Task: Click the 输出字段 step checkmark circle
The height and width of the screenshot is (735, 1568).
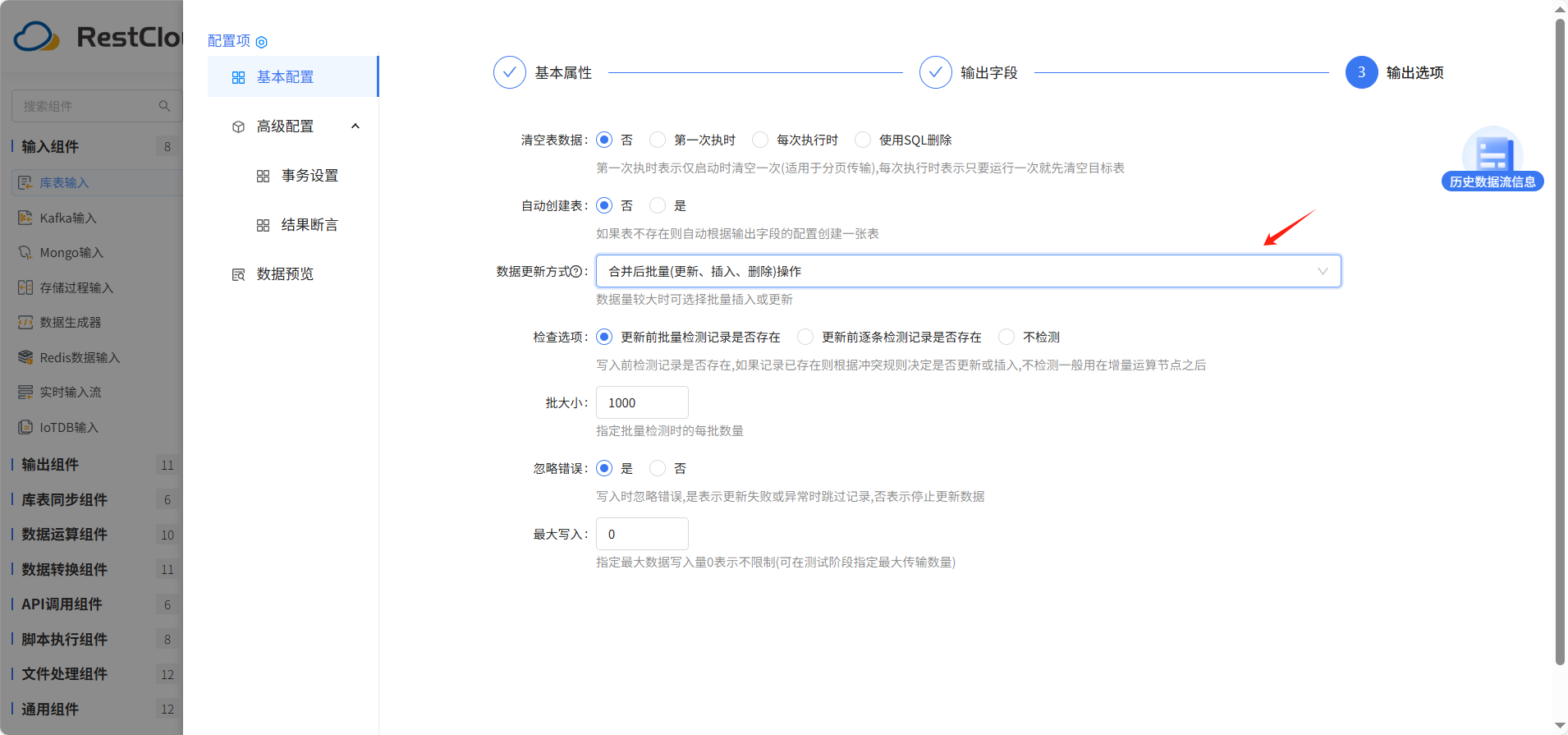Action: click(x=936, y=72)
